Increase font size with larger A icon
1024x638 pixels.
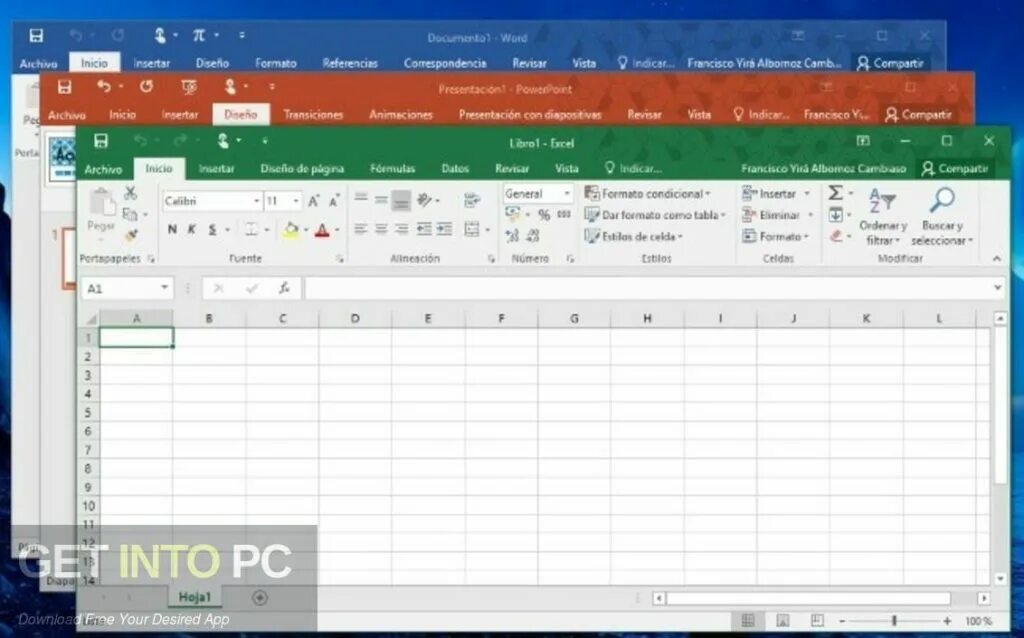click(x=313, y=201)
